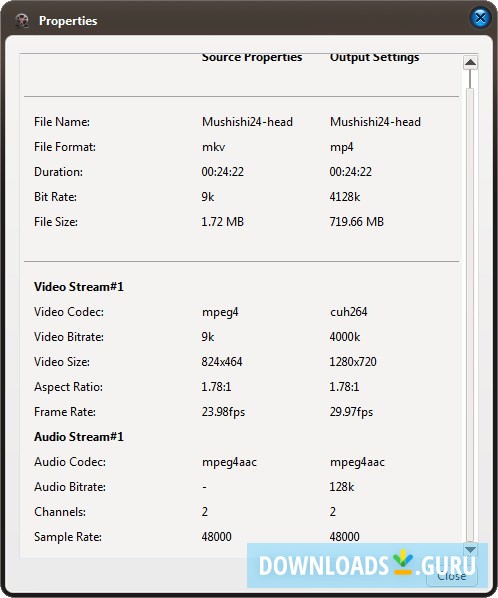
Task: Click the Video Stream#1 heading
Action: pyautogui.click(x=79, y=287)
